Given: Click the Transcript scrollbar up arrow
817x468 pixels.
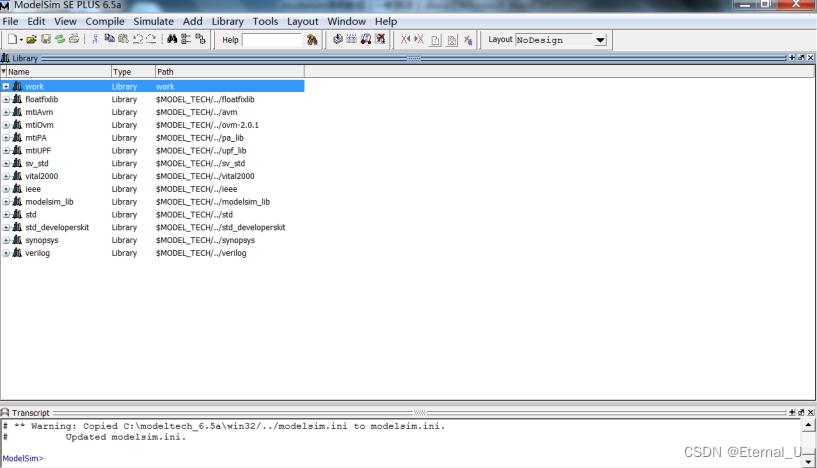Looking at the screenshot, I should tap(808, 426).
